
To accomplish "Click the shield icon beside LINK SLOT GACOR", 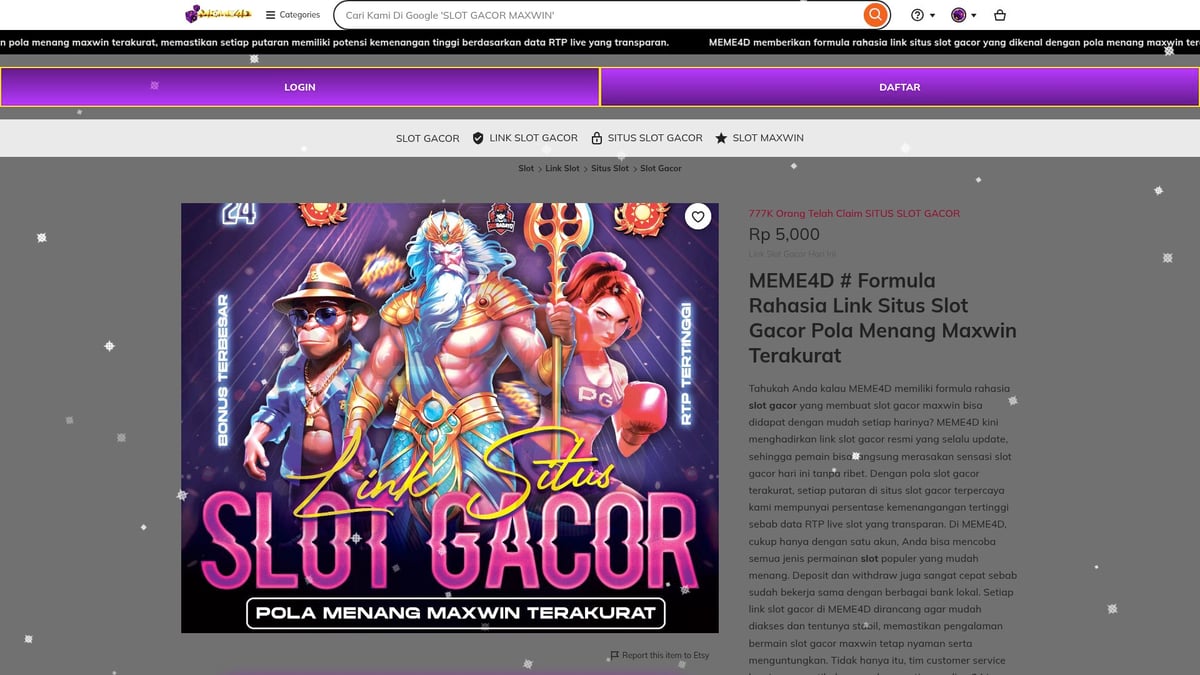I will [478, 138].
